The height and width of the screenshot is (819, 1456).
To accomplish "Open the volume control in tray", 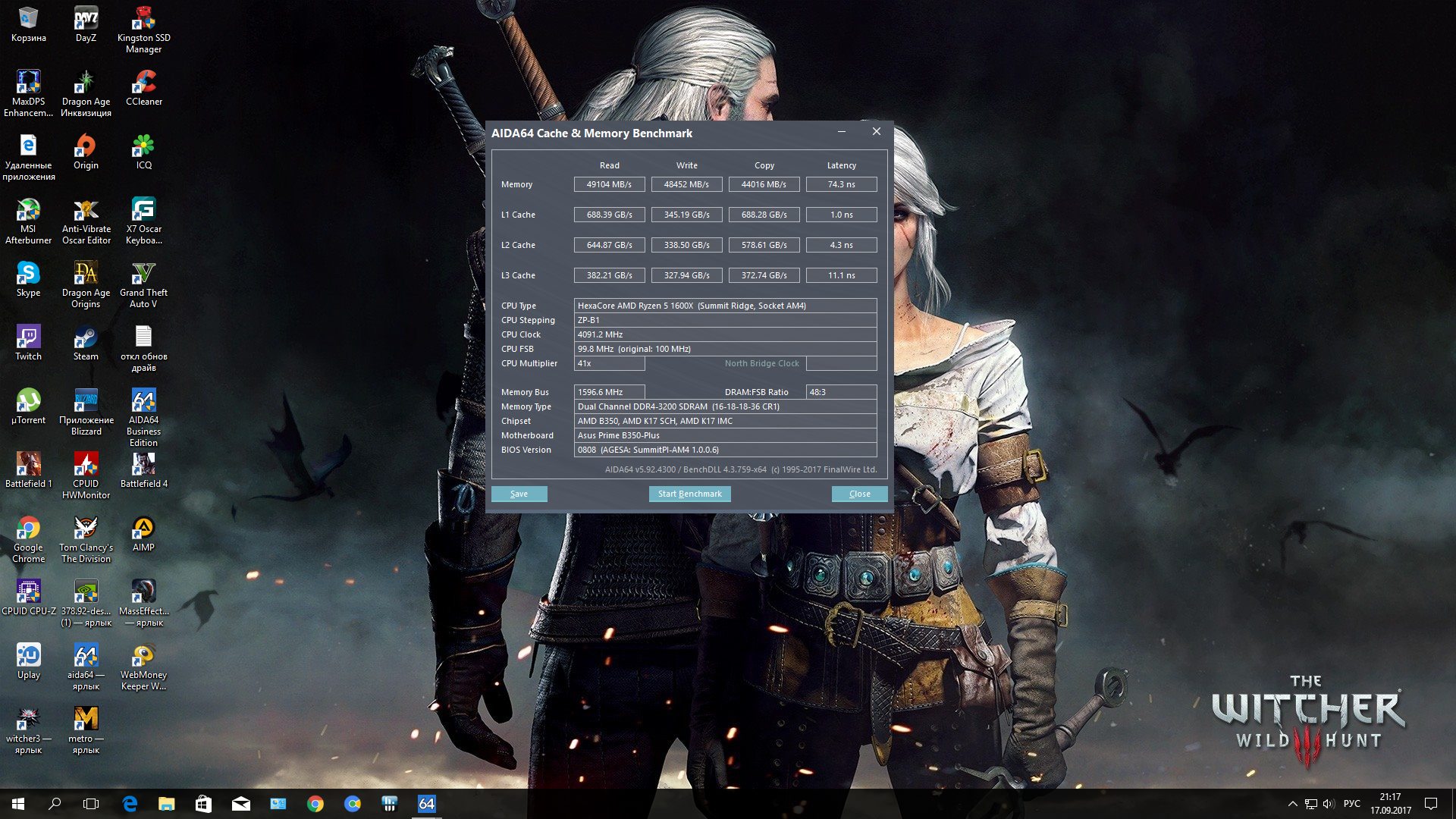I will point(1328,804).
